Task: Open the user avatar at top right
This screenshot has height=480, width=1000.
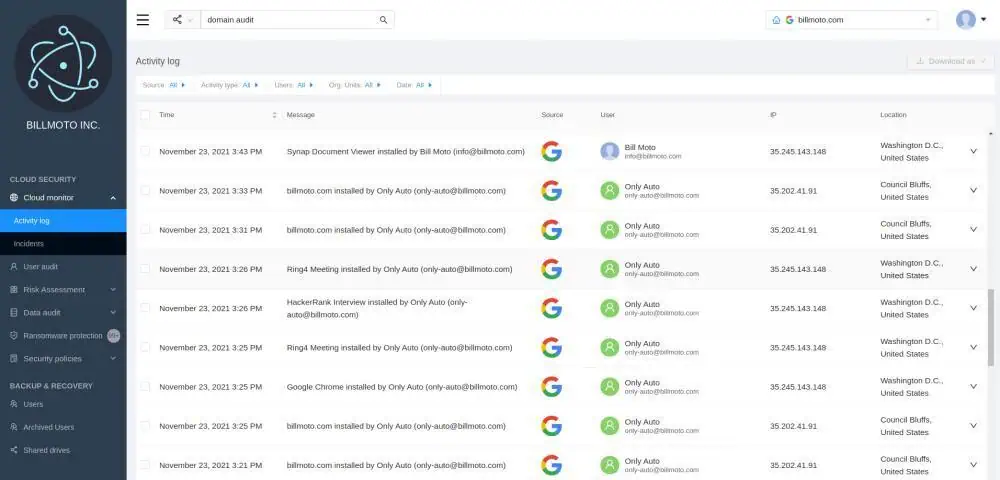Action: (966, 20)
